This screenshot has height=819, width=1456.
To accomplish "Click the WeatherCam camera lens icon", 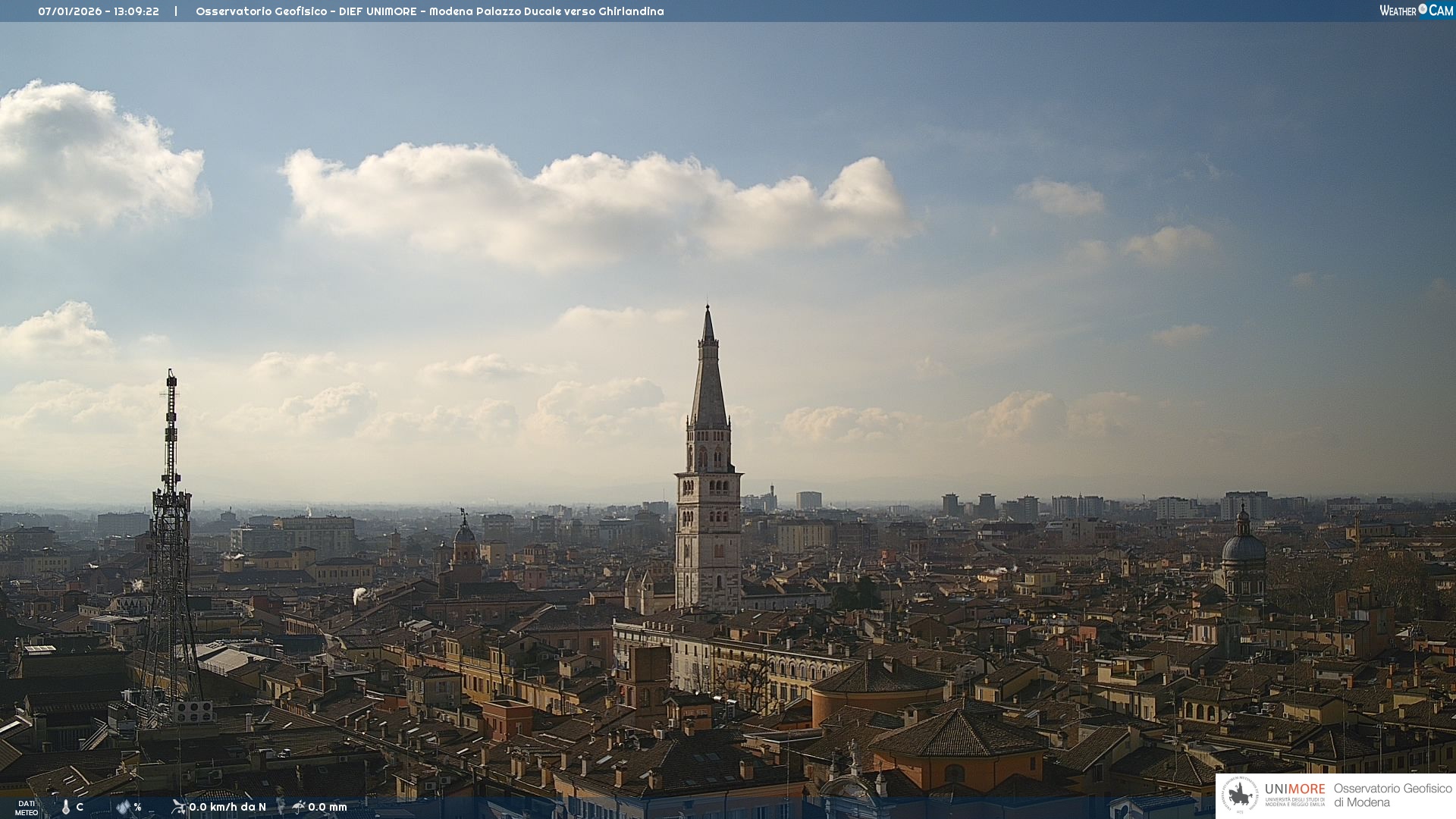I will coord(1423,9).
